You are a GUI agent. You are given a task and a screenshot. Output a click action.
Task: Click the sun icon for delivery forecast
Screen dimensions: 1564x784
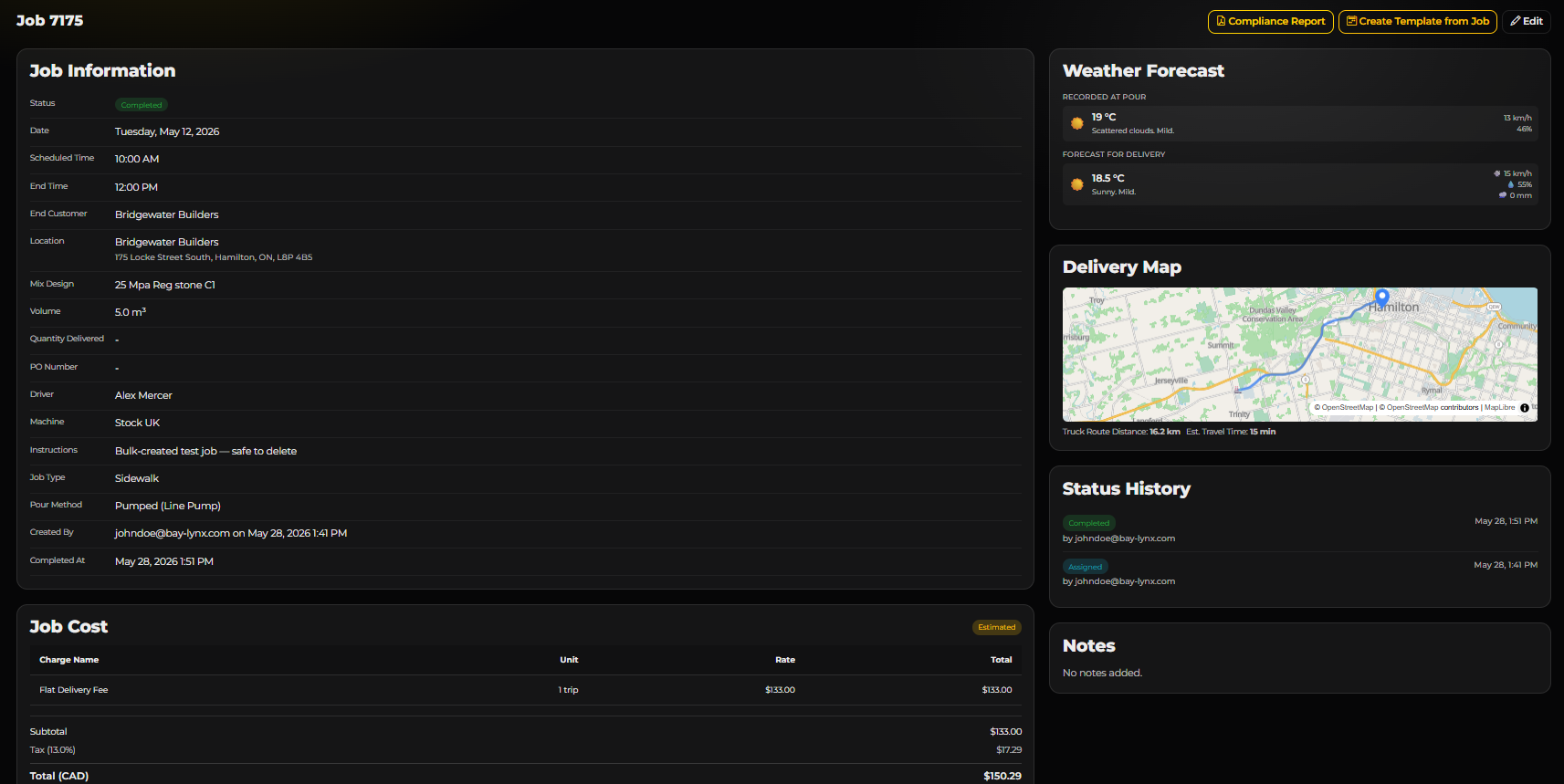click(1077, 184)
